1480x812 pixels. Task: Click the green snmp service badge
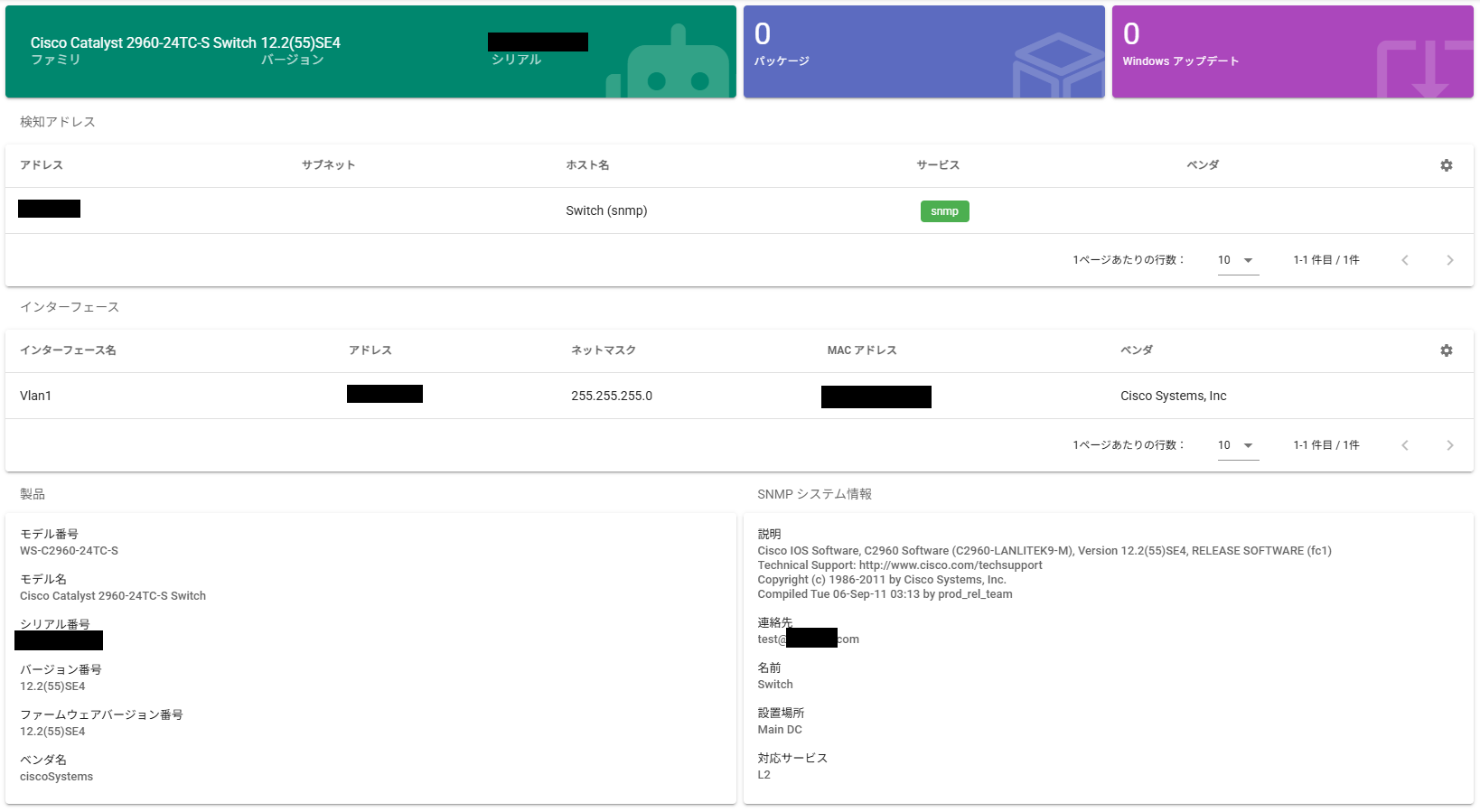[x=944, y=211]
